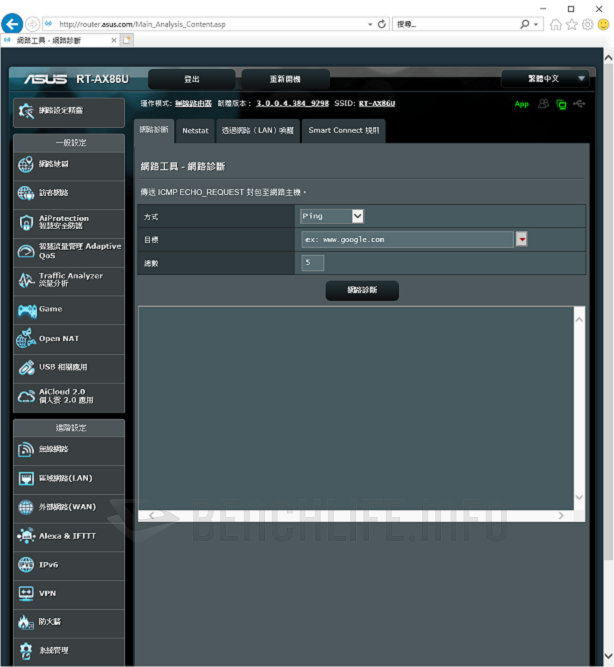Go back with the browser back arrow
Viewport: 614px width, 667px height.
[x=12, y=24]
